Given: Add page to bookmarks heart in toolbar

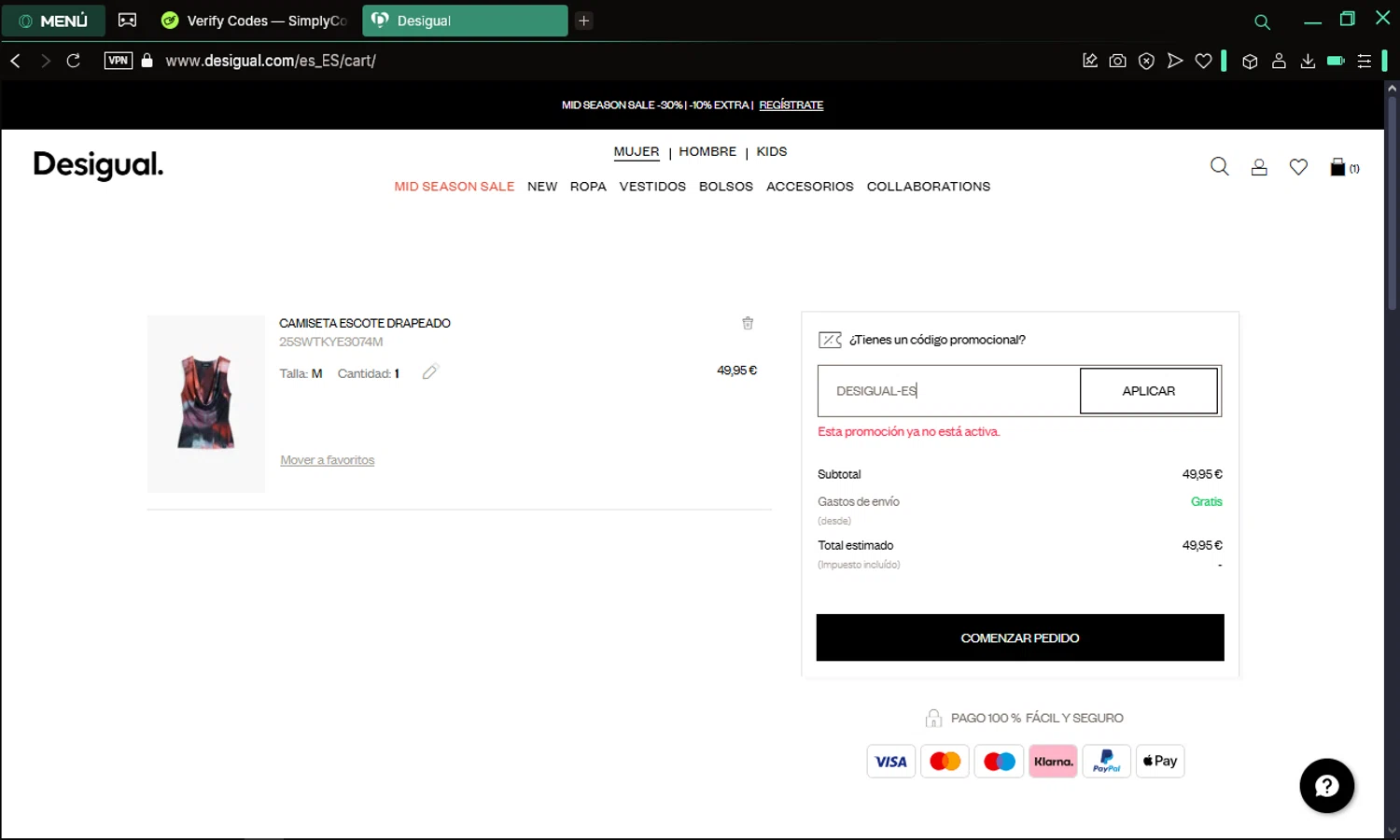Looking at the screenshot, I should [x=1203, y=61].
